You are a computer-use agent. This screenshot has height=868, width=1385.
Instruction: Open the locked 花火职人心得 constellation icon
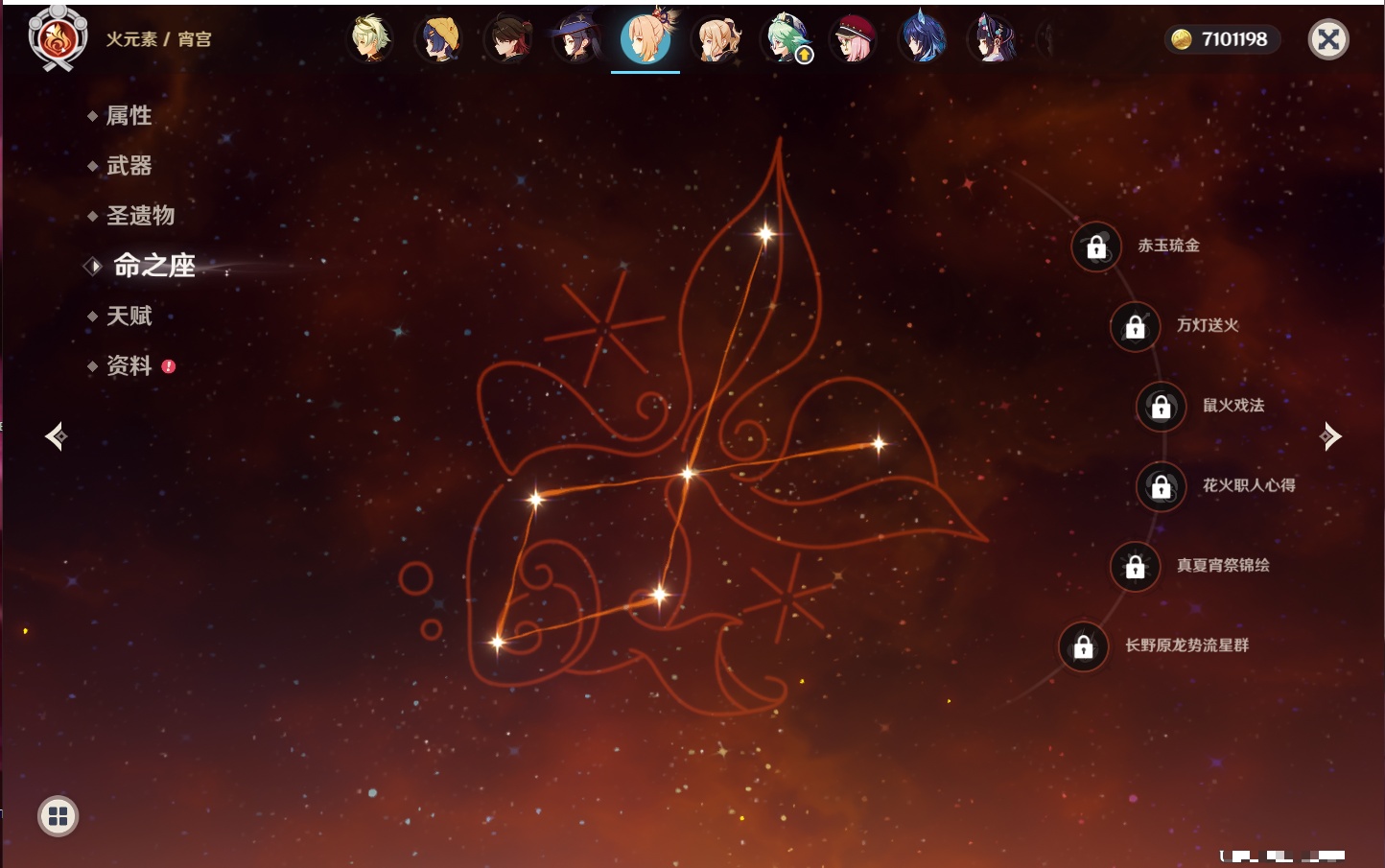[x=1162, y=487]
